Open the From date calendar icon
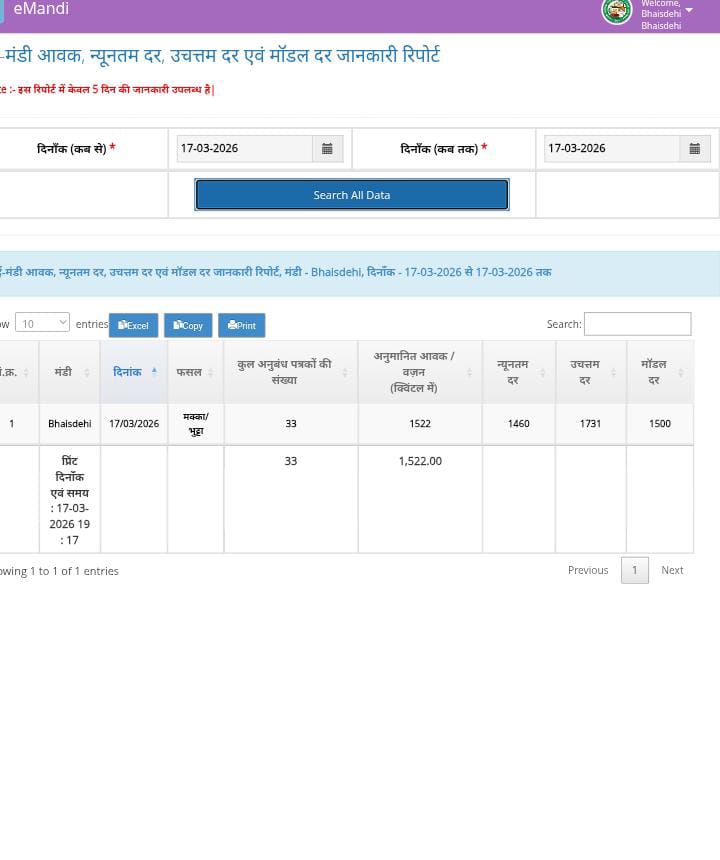Screen dimensions: 720x860 (327, 149)
